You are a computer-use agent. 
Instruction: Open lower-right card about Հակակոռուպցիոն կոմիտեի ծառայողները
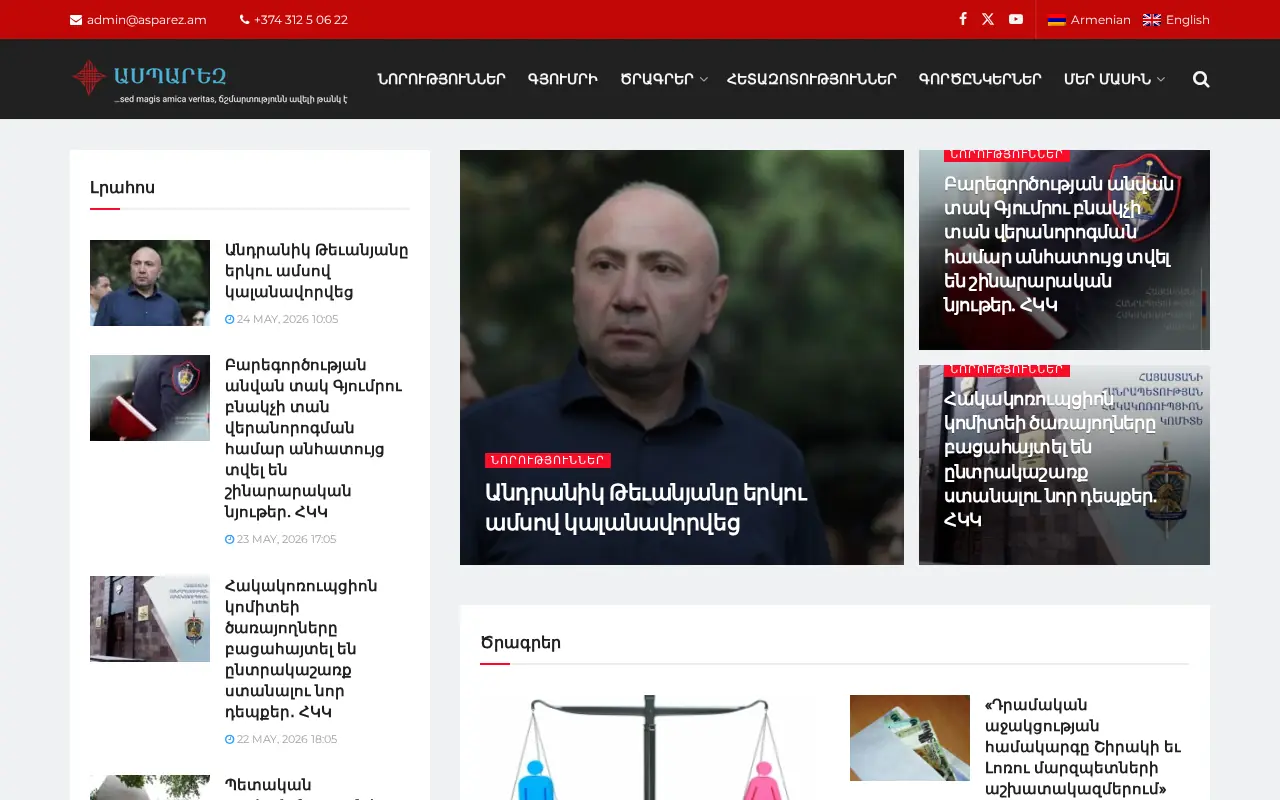(x=1064, y=465)
